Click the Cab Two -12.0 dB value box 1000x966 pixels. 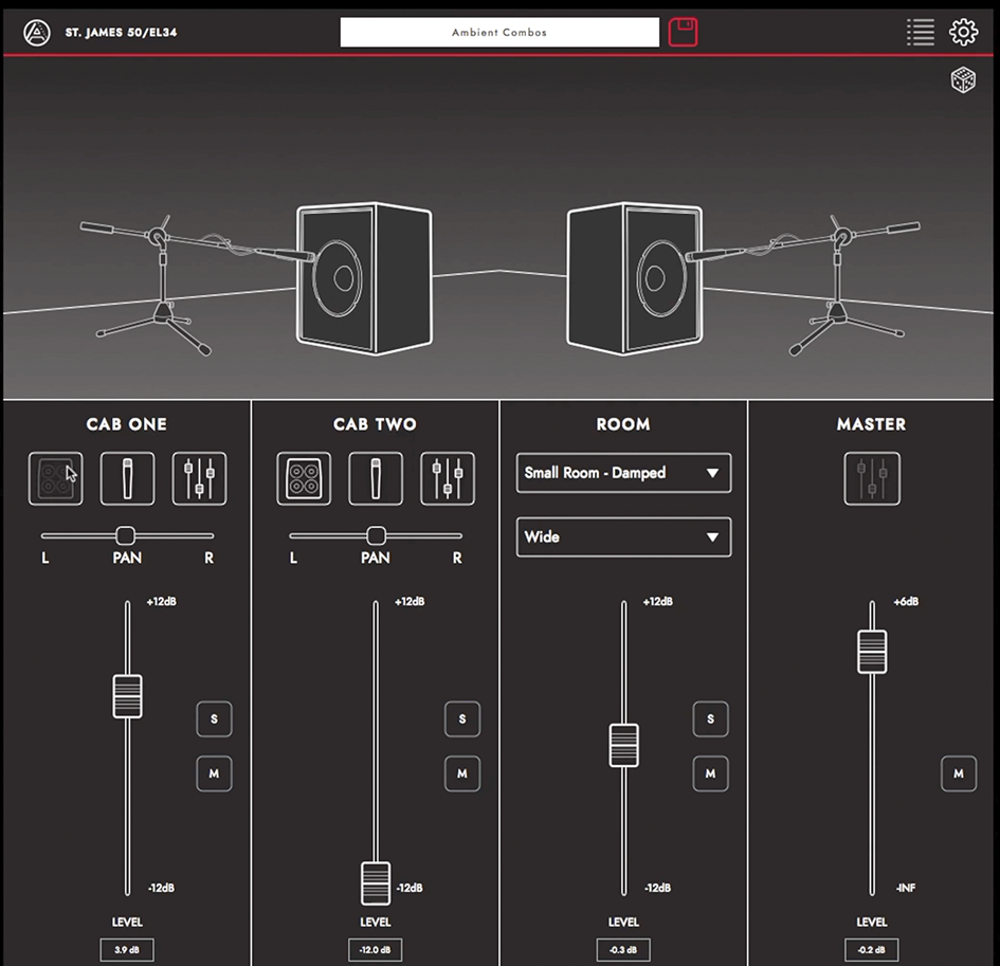coord(375,949)
